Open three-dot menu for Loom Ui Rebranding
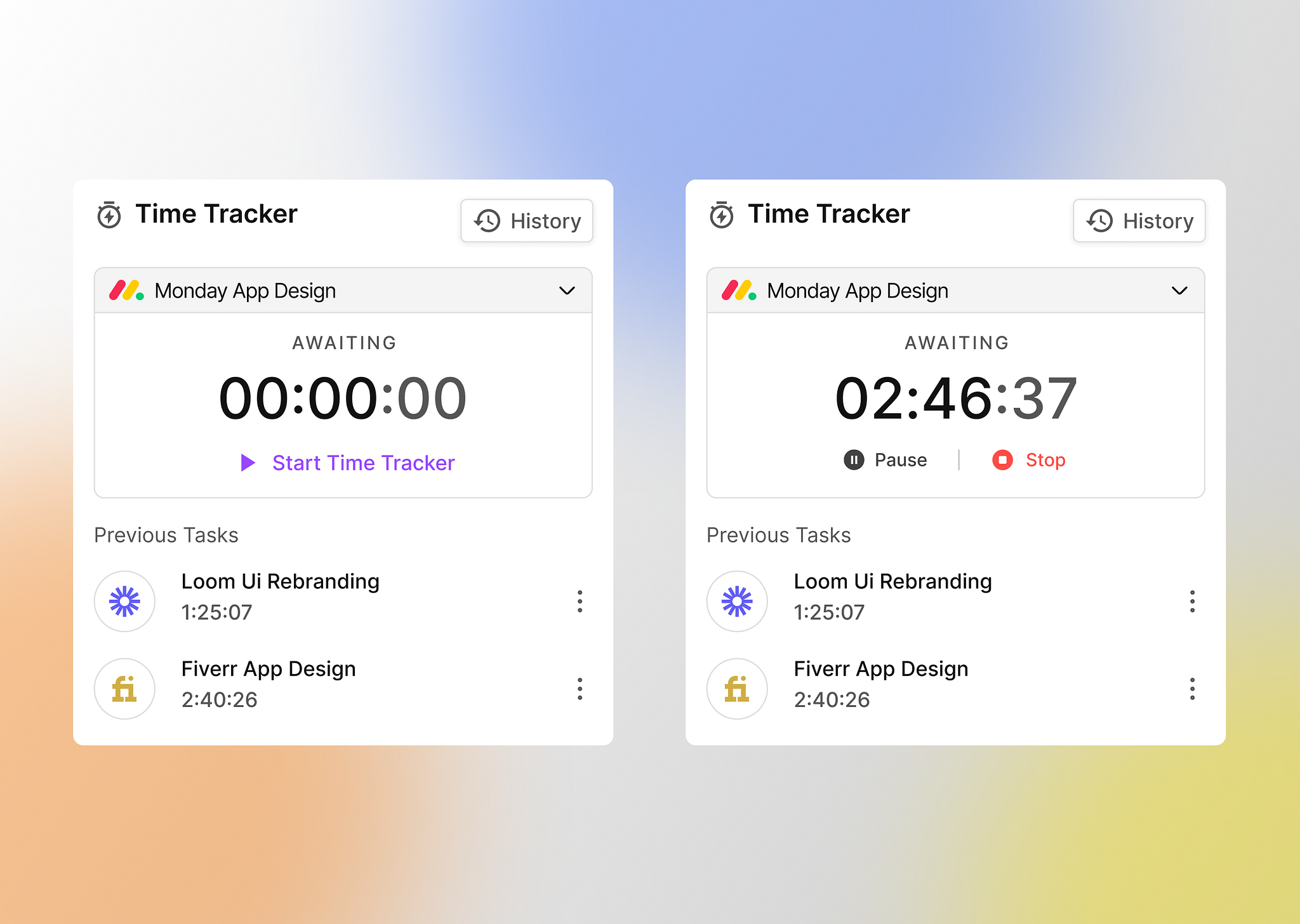1300x924 pixels. point(578,600)
